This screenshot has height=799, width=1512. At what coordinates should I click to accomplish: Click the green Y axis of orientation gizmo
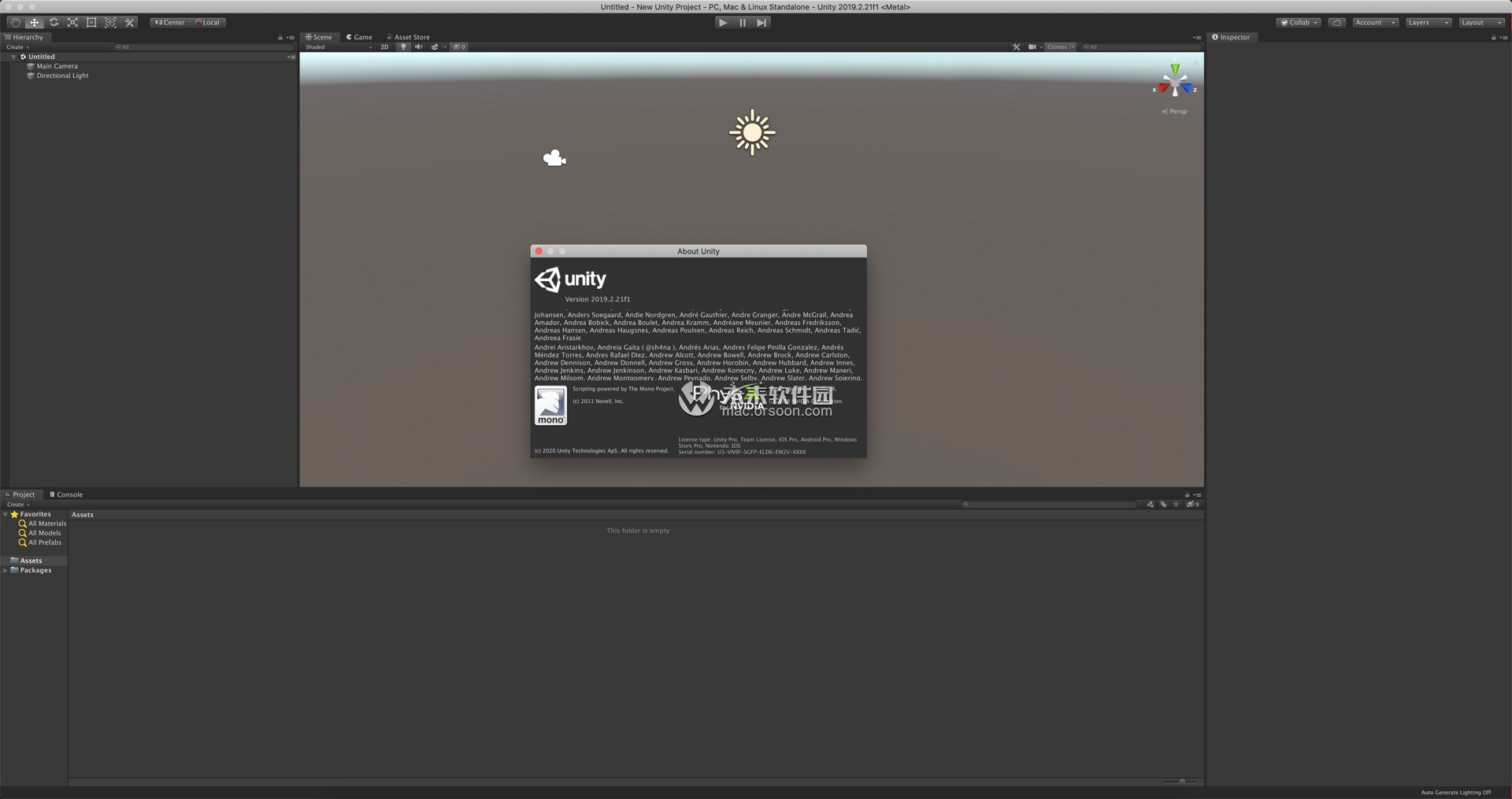pyautogui.click(x=1175, y=69)
